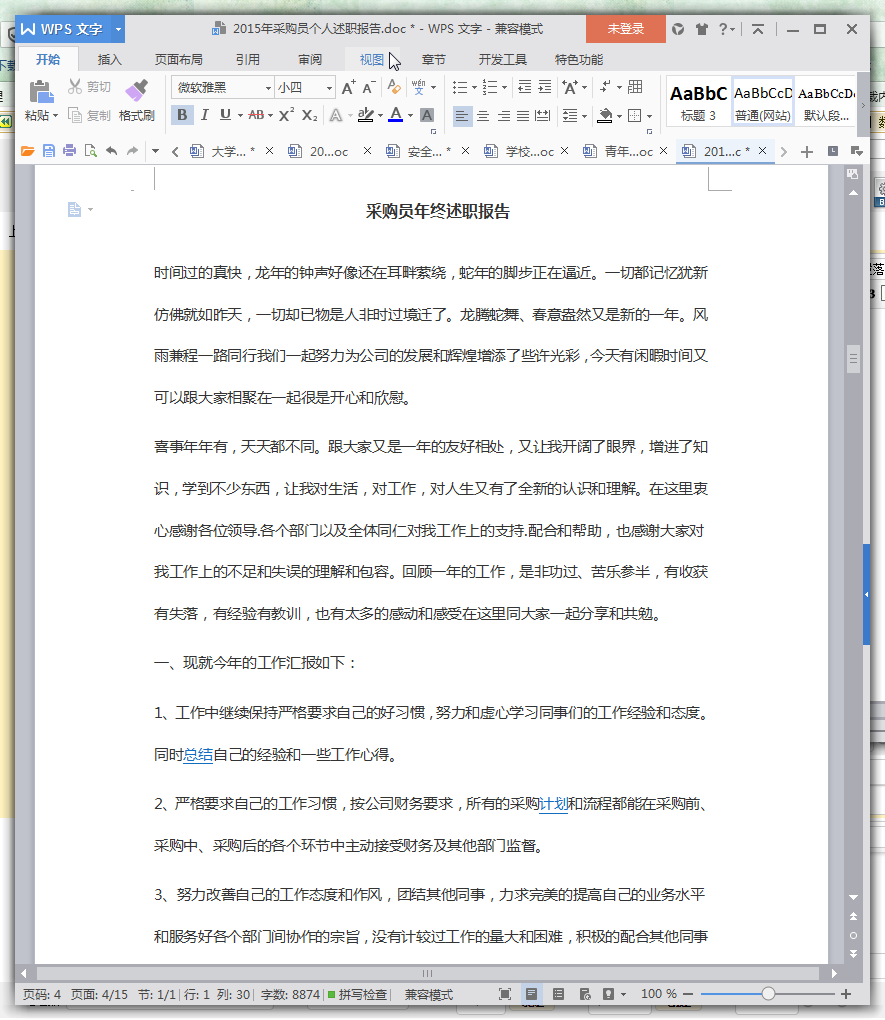Redo the last undone action
The width and height of the screenshot is (885, 1020).
click(133, 151)
